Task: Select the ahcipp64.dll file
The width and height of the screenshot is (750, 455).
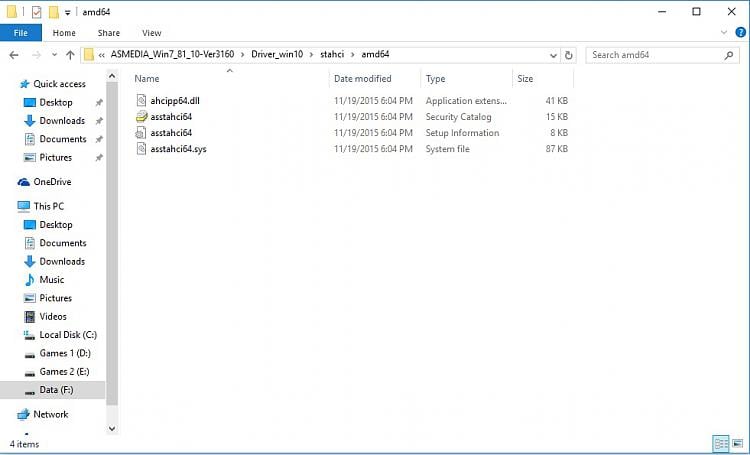Action: 175,100
